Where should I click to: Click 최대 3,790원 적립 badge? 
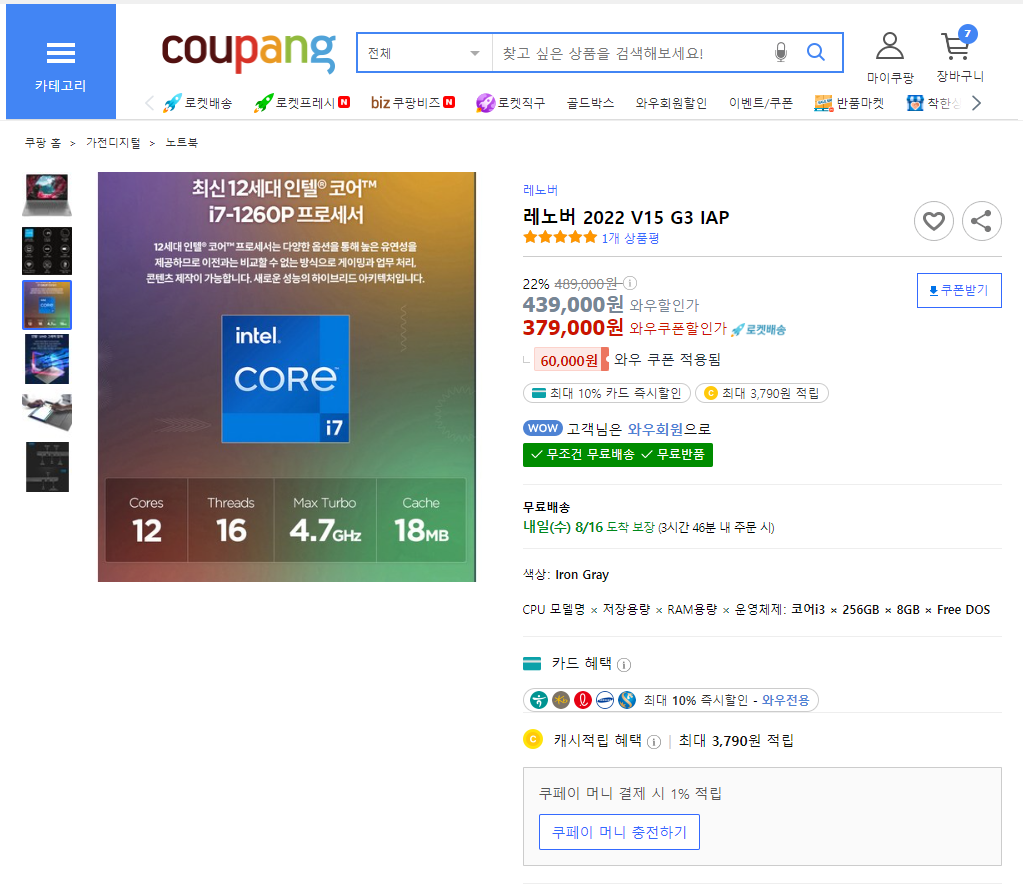tap(761, 393)
